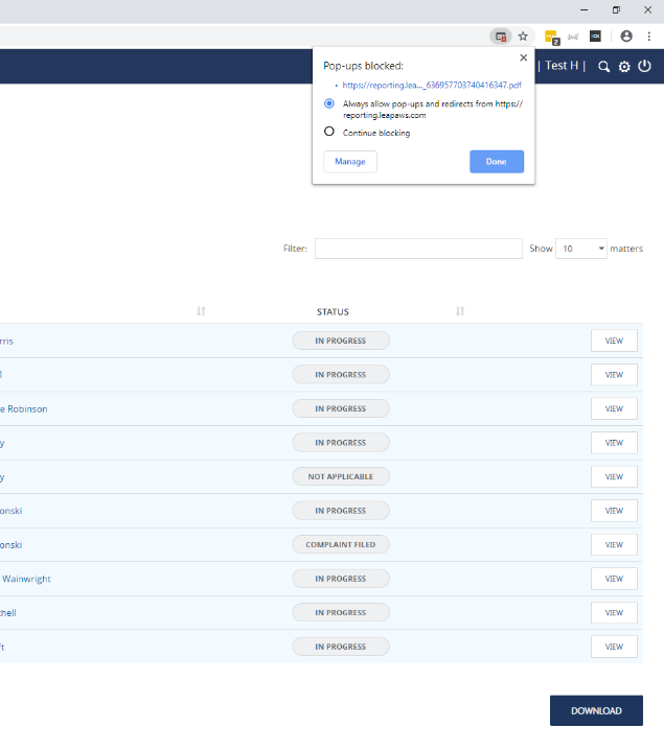This screenshot has width=664, height=733.
Task: Open the settings gear in the site header
Action: tap(624, 67)
